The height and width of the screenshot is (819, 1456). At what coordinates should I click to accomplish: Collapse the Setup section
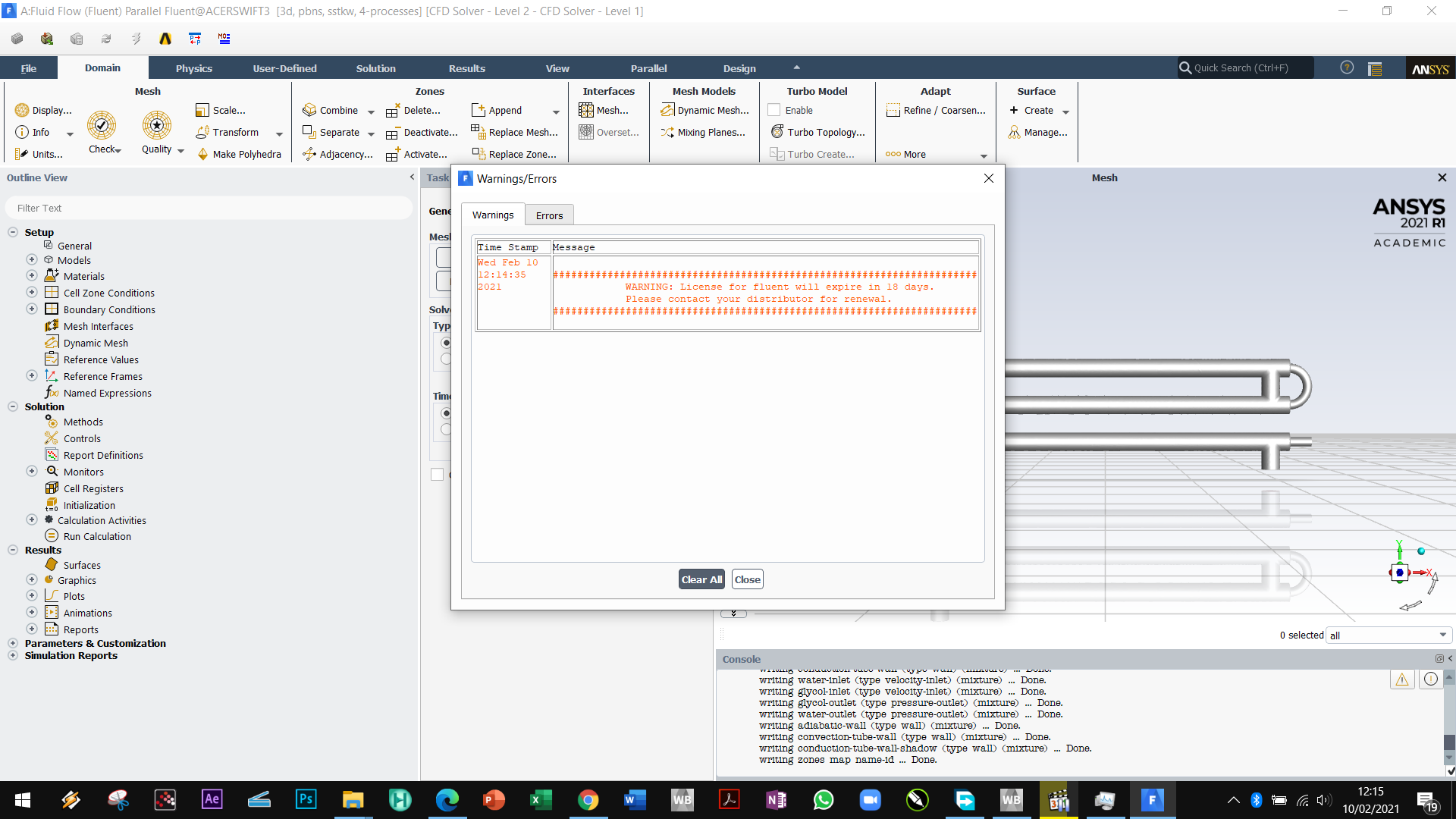click(13, 232)
